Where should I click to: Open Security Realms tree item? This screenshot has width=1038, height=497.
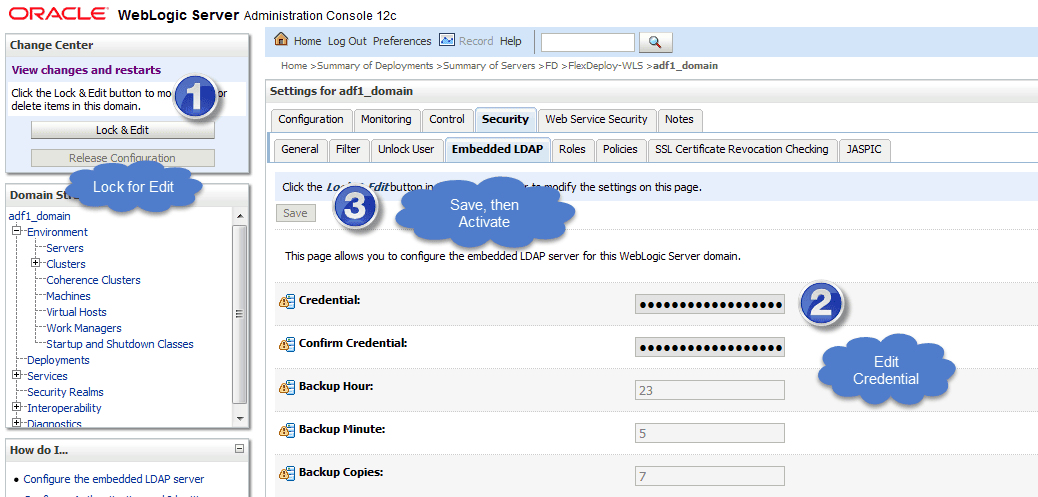66,392
